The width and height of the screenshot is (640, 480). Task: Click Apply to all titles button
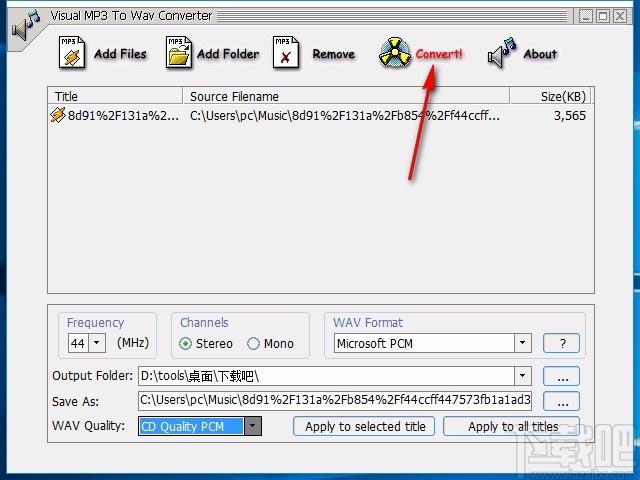tap(513, 426)
